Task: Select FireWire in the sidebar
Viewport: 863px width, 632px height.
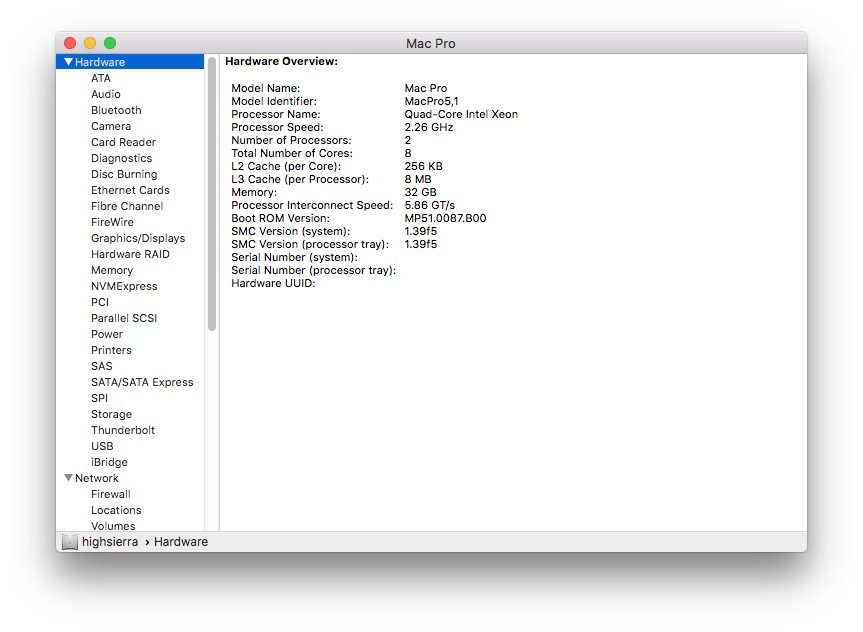Action: (x=112, y=222)
